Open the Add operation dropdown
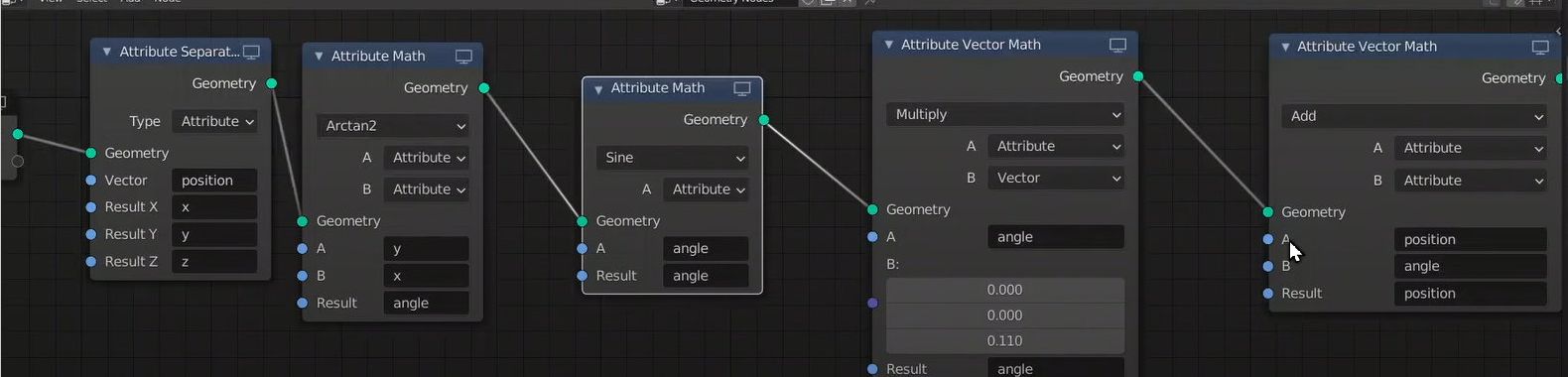Image resolution: width=1568 pixels, height=377 pixels. tap(1414, 117)
